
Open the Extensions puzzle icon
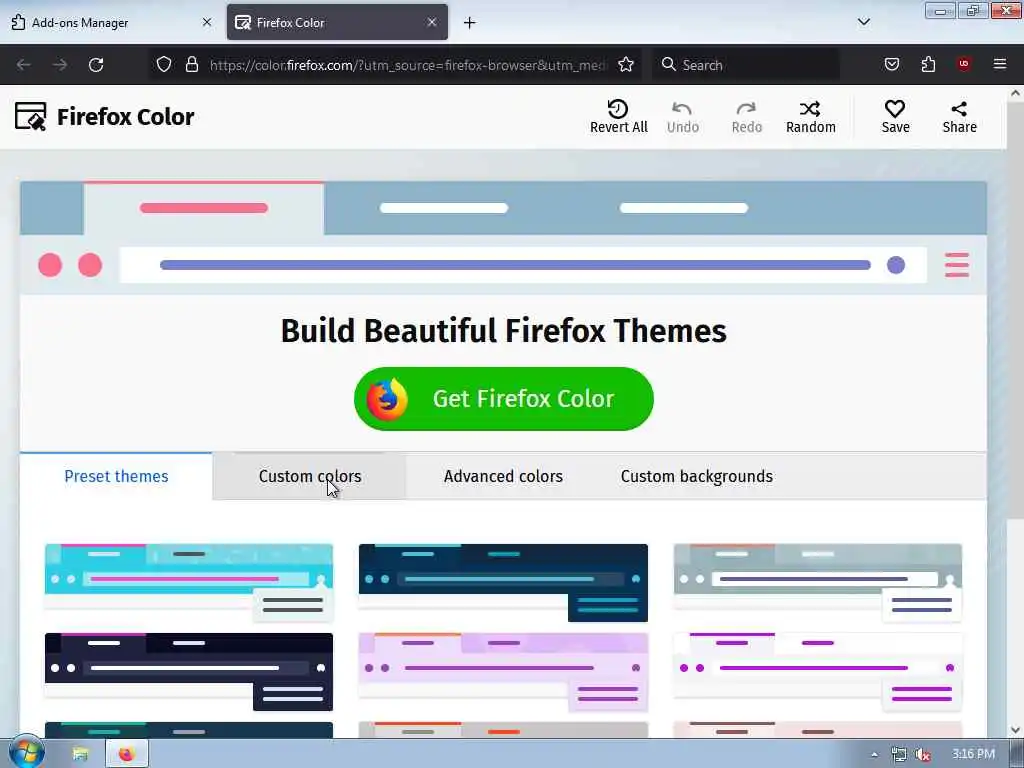[x=928, y=64]
